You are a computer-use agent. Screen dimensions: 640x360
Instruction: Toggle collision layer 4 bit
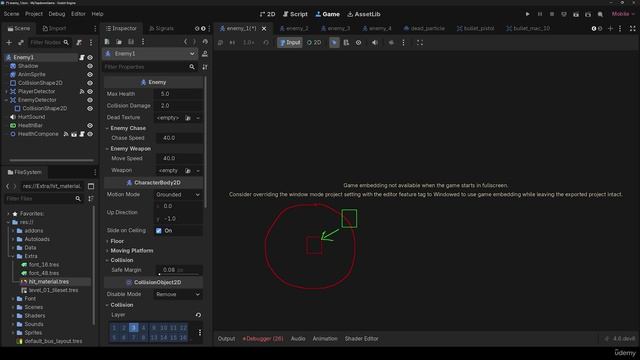(143, 328)
